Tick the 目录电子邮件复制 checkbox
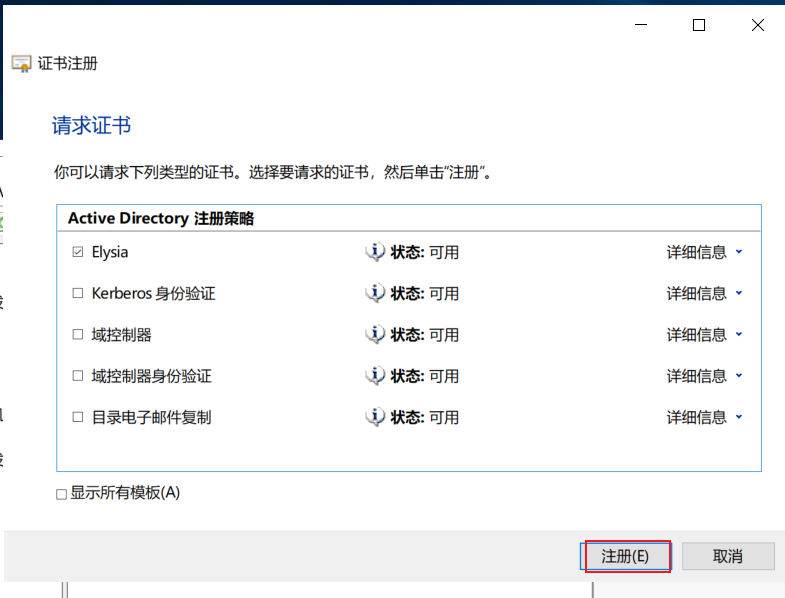The height and width of the screenshot is (598, 785). click(x=78, y=417)
